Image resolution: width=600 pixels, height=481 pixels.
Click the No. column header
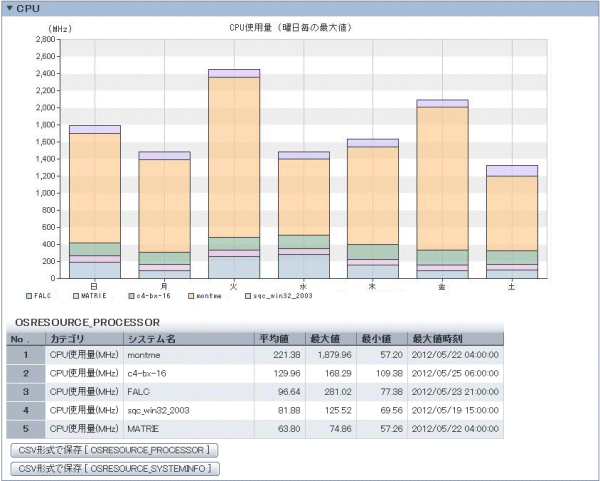[x=26, y=338]
